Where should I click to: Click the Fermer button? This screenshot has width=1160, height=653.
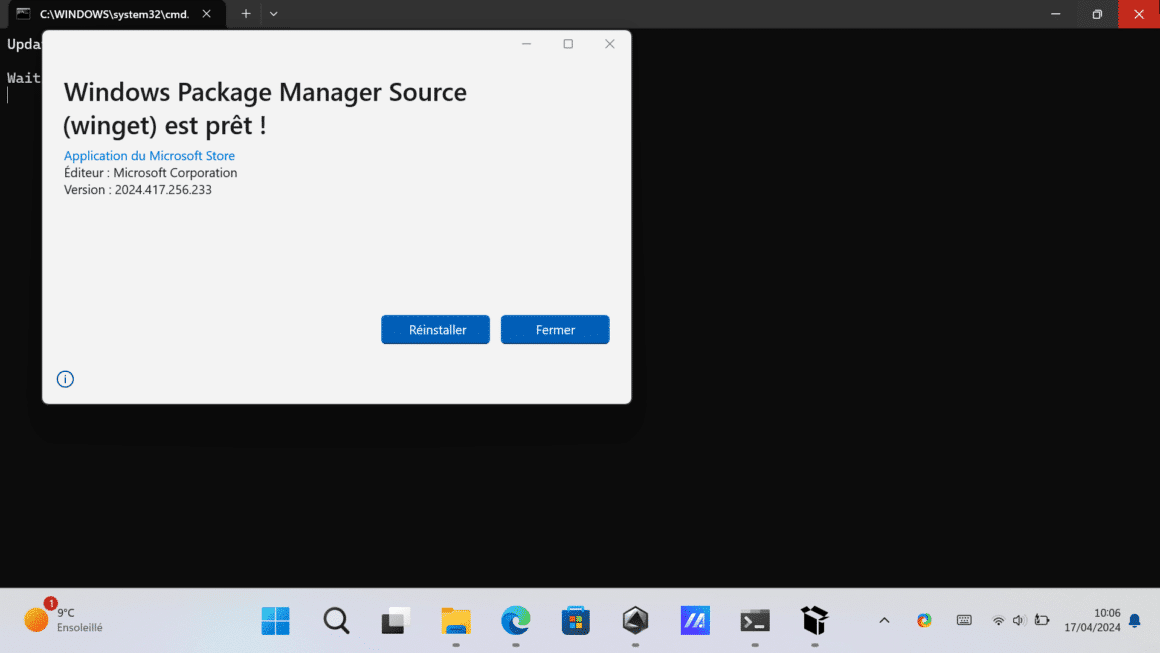pyautogui.click(x=555, y=330)
